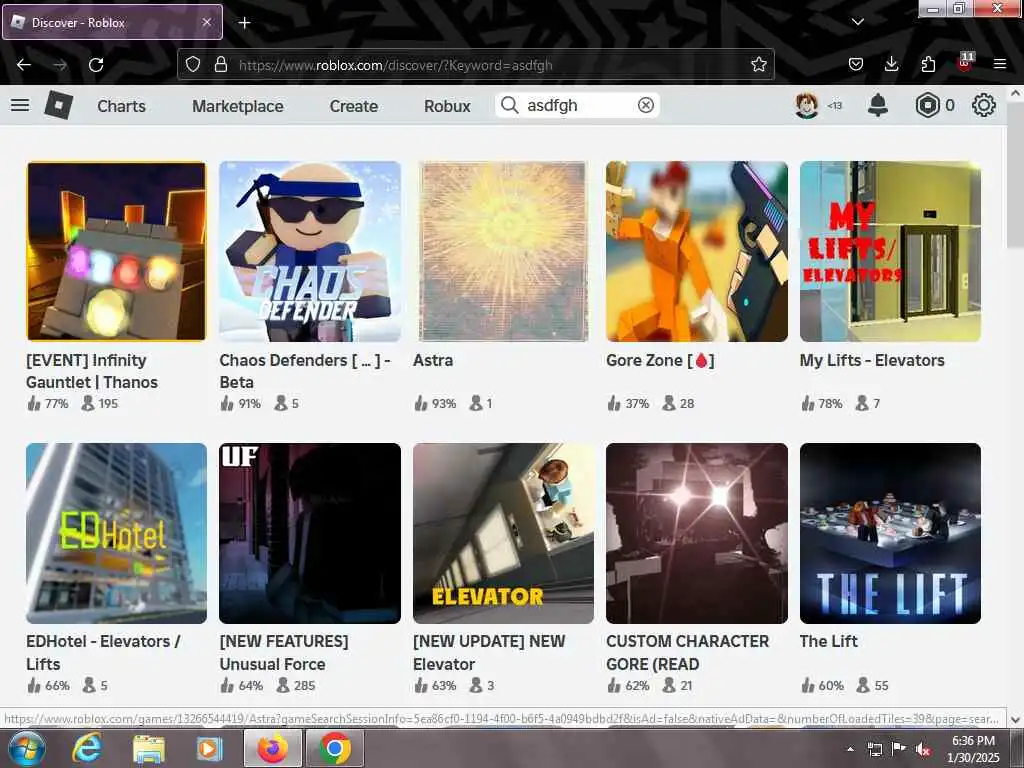This screenshot has height=768, width=1024.
Task: Click 'My Lifts - Elevators' title
Action: click(x=872, y=360)
